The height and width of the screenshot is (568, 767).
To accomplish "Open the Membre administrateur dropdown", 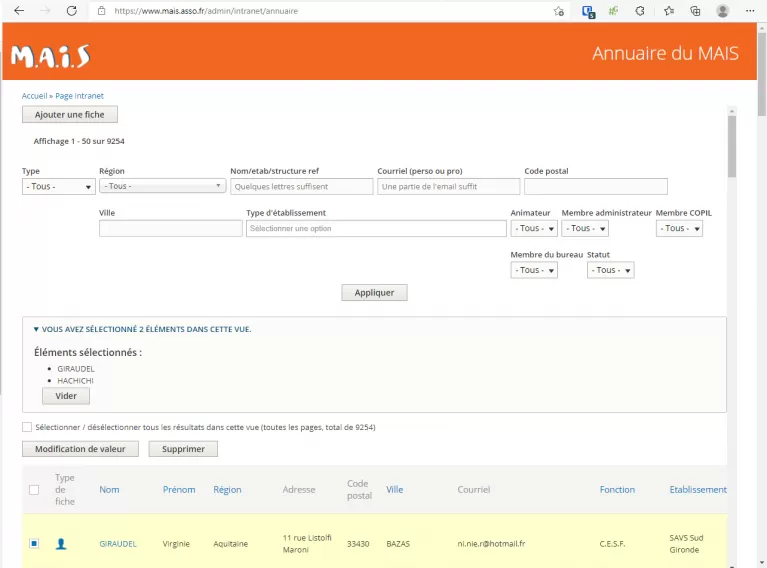I will pos(585,228).
